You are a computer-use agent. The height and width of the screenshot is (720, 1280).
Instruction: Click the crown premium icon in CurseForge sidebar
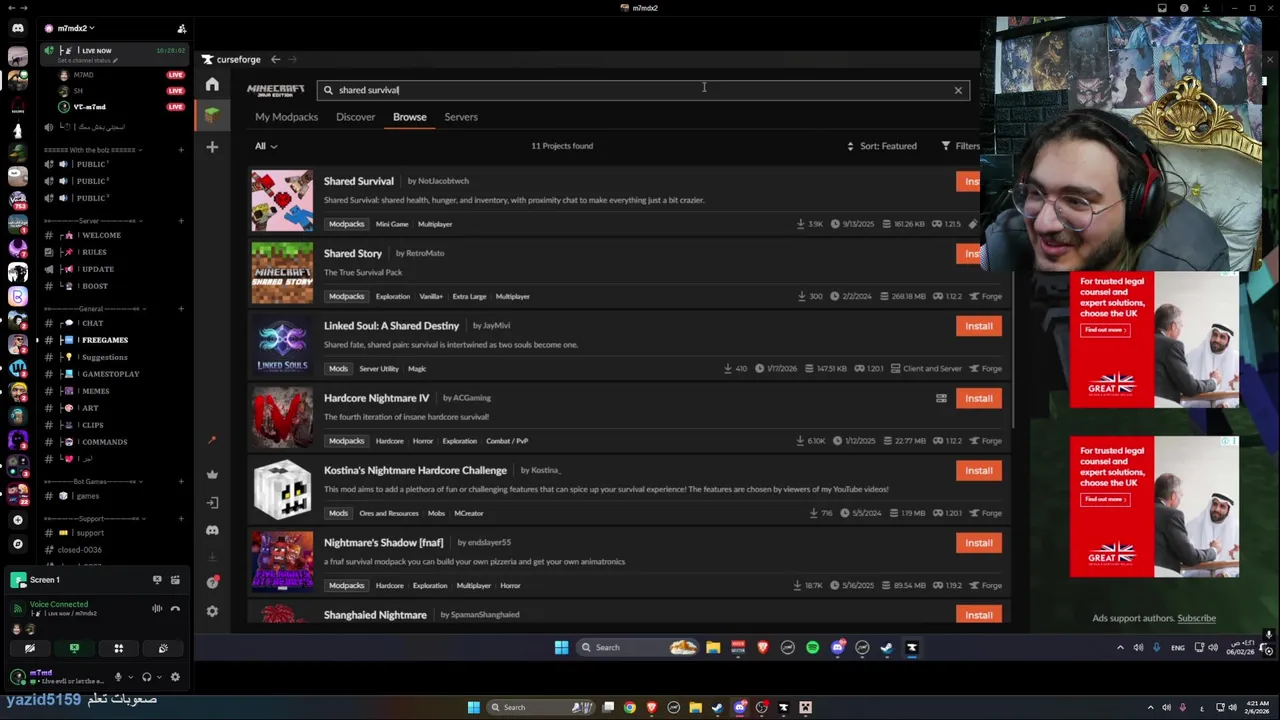pos(212,475)
